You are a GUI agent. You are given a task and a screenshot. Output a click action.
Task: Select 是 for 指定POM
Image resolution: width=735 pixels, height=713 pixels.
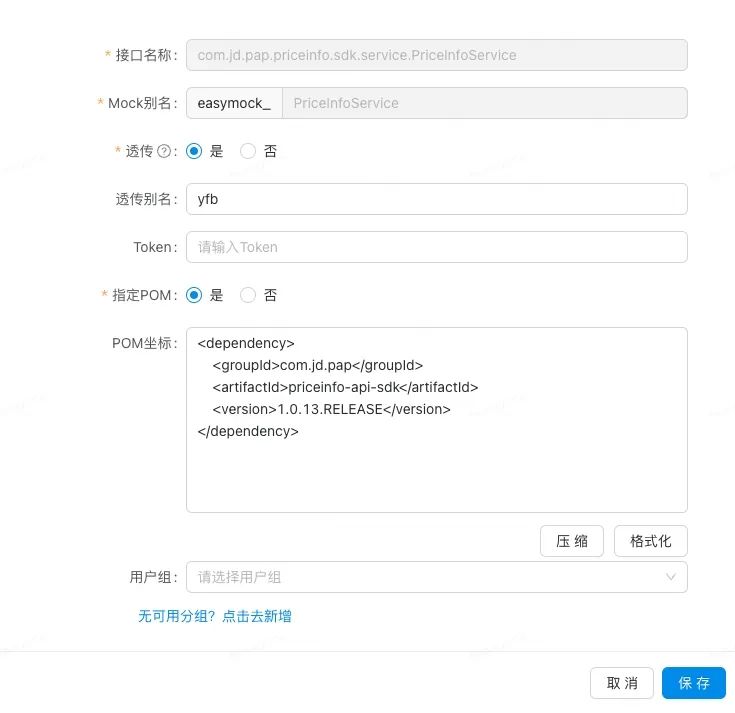(194, 295)
